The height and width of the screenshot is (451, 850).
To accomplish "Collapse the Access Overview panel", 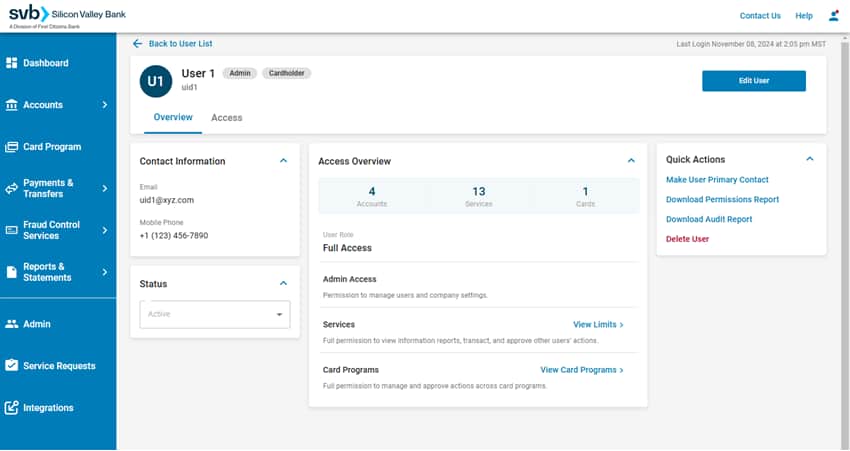I will (631, 160).
